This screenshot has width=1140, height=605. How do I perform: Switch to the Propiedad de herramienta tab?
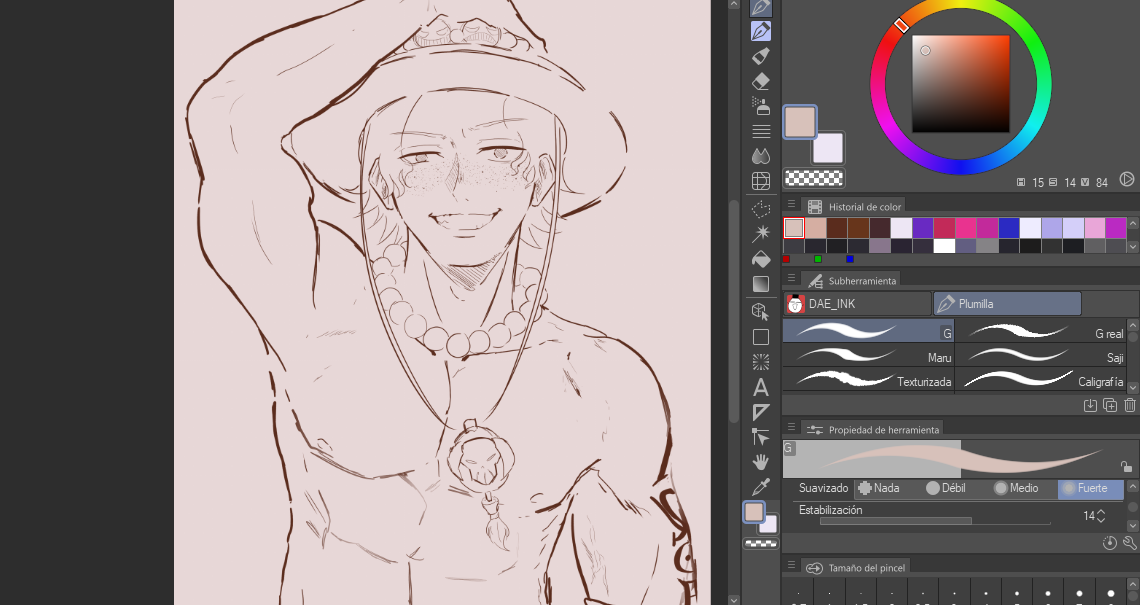[x=874, y=430]
